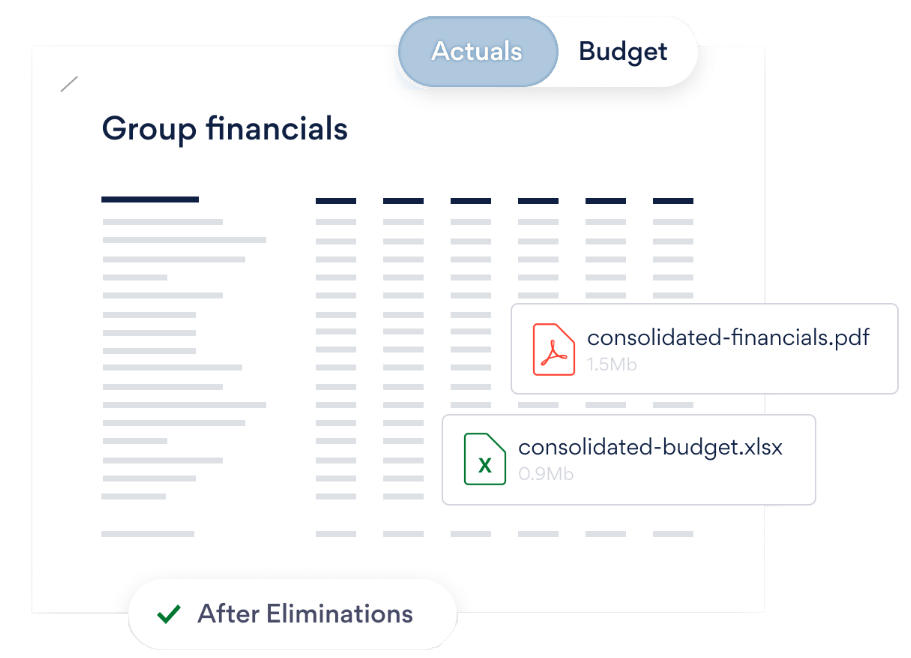Open the consolidated-budget.xlsx file name
911x658 pixels.
(650, 447)
